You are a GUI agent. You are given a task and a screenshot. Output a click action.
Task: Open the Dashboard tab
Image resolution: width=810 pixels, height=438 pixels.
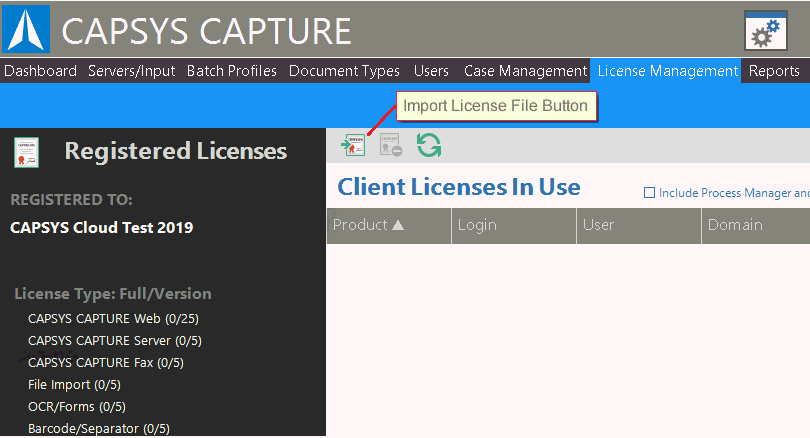pos(40,71)
